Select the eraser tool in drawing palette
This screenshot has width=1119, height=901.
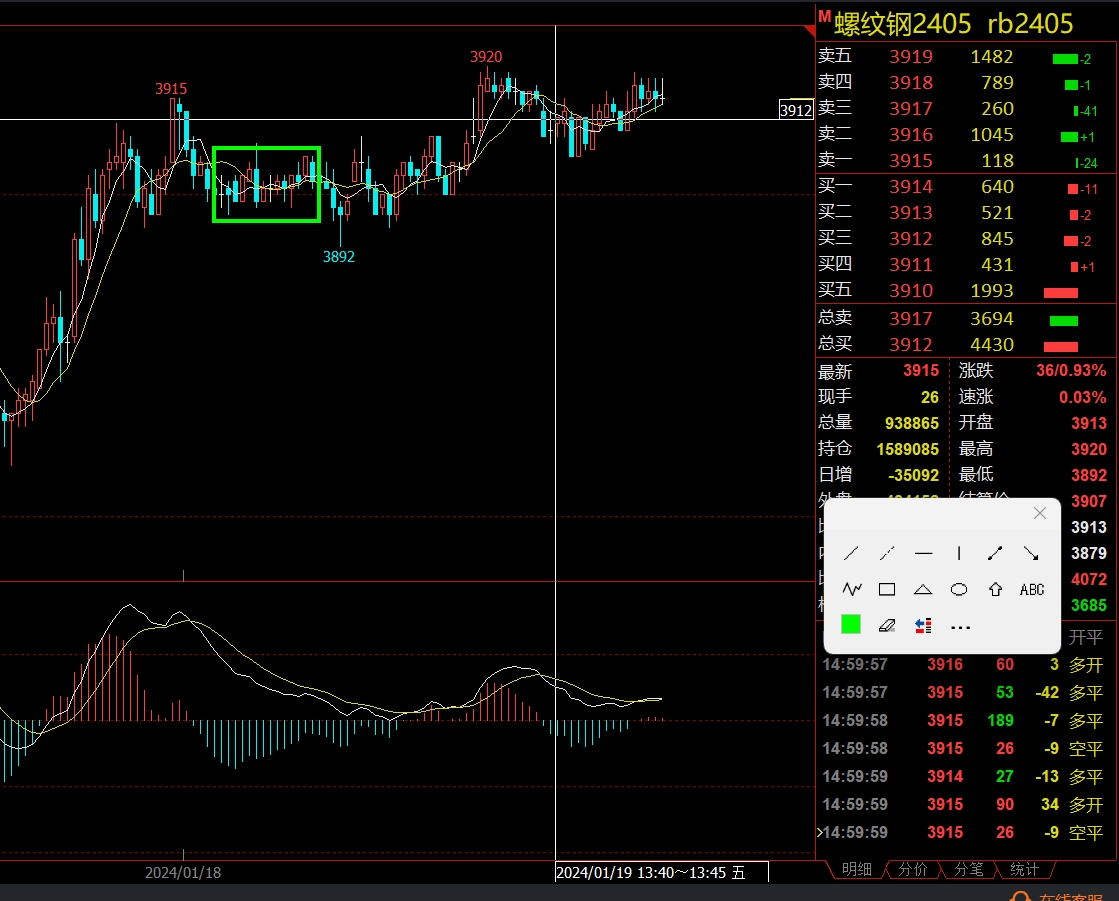coord(887,626)
